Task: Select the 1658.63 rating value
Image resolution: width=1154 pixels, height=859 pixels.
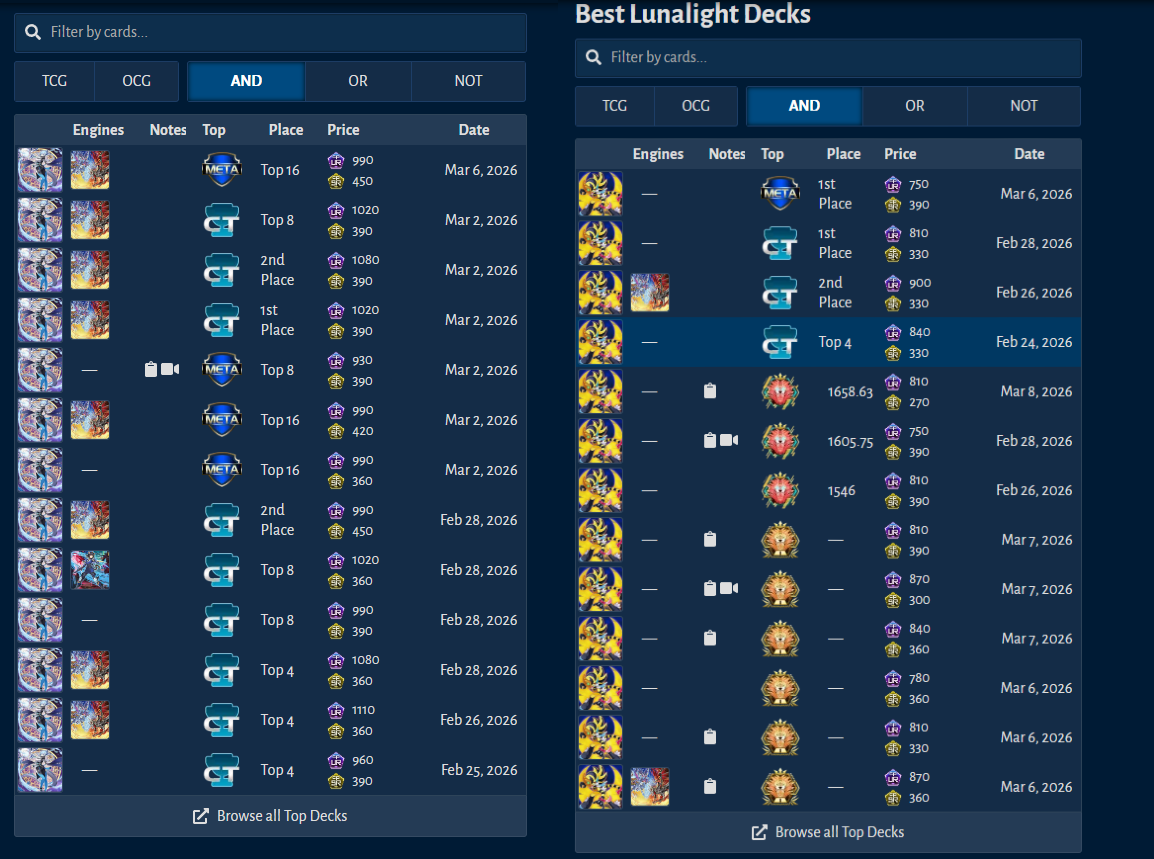Action: (850, 392)
